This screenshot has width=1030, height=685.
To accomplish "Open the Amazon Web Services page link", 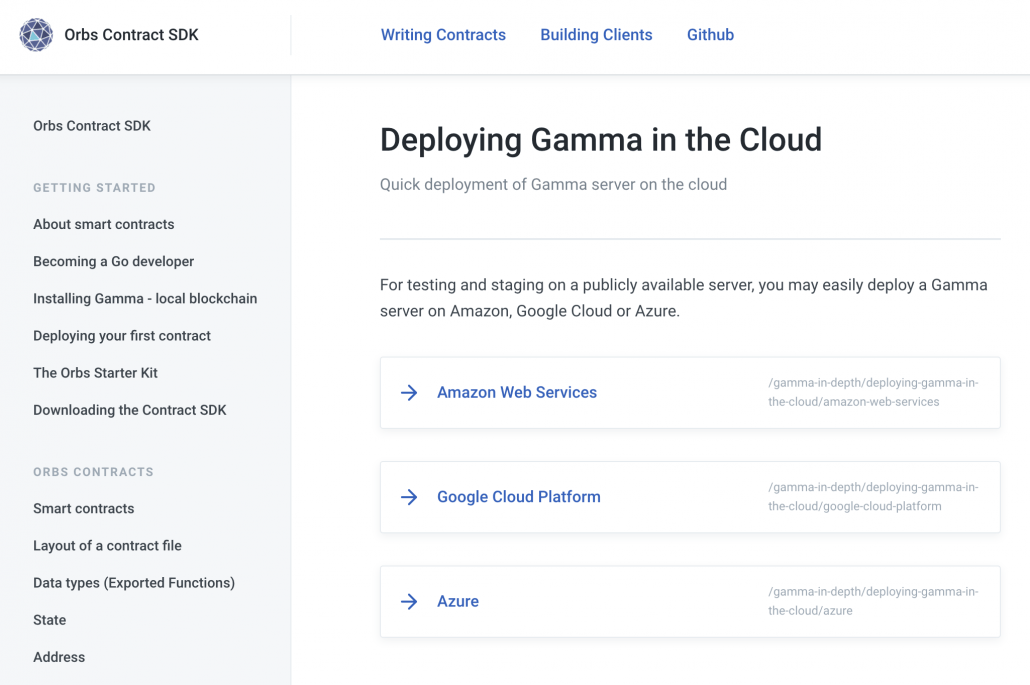I will click(x=517, y=393).
